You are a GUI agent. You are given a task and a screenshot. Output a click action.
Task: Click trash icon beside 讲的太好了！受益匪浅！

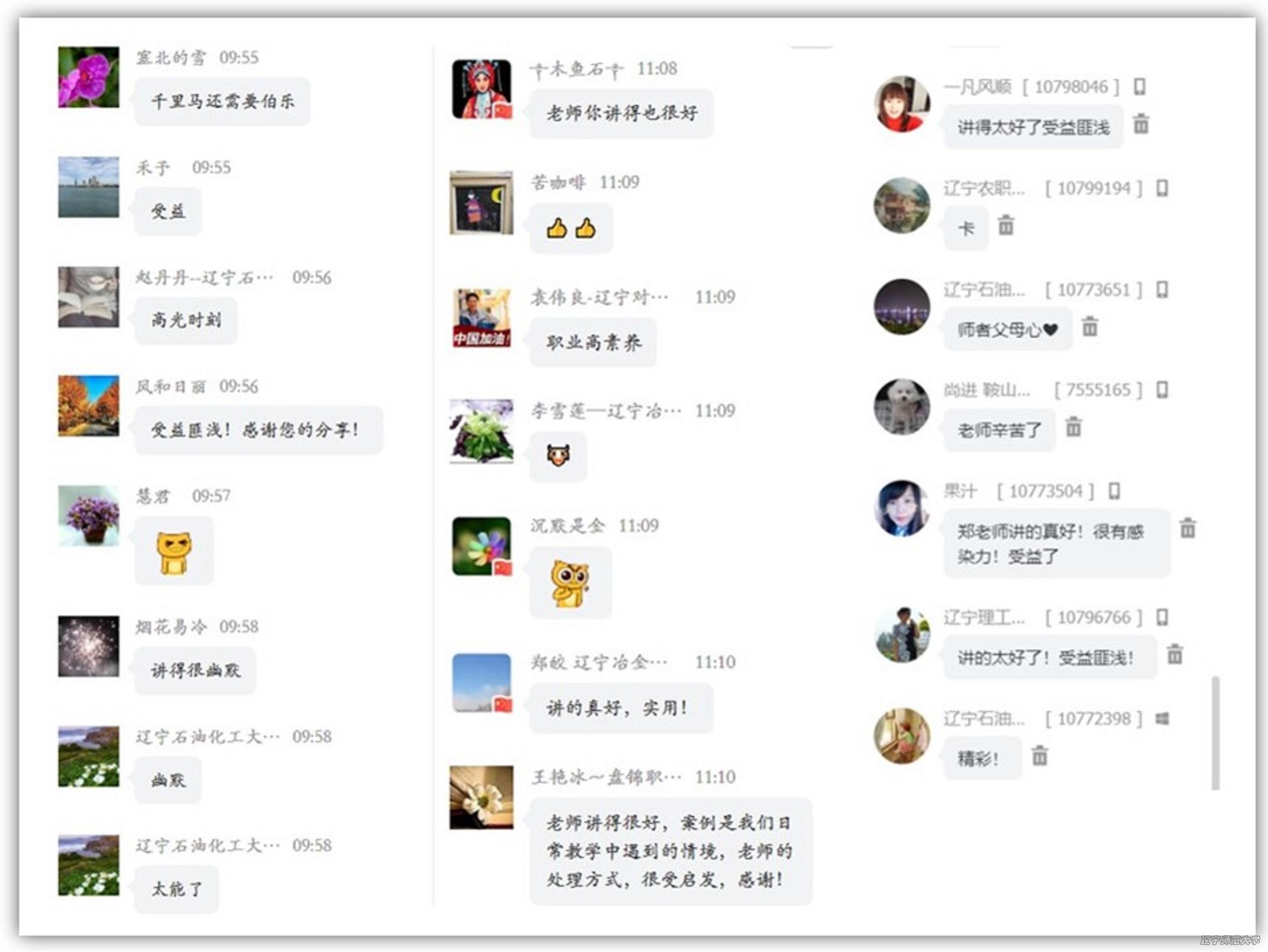(x=1174, y=653)
